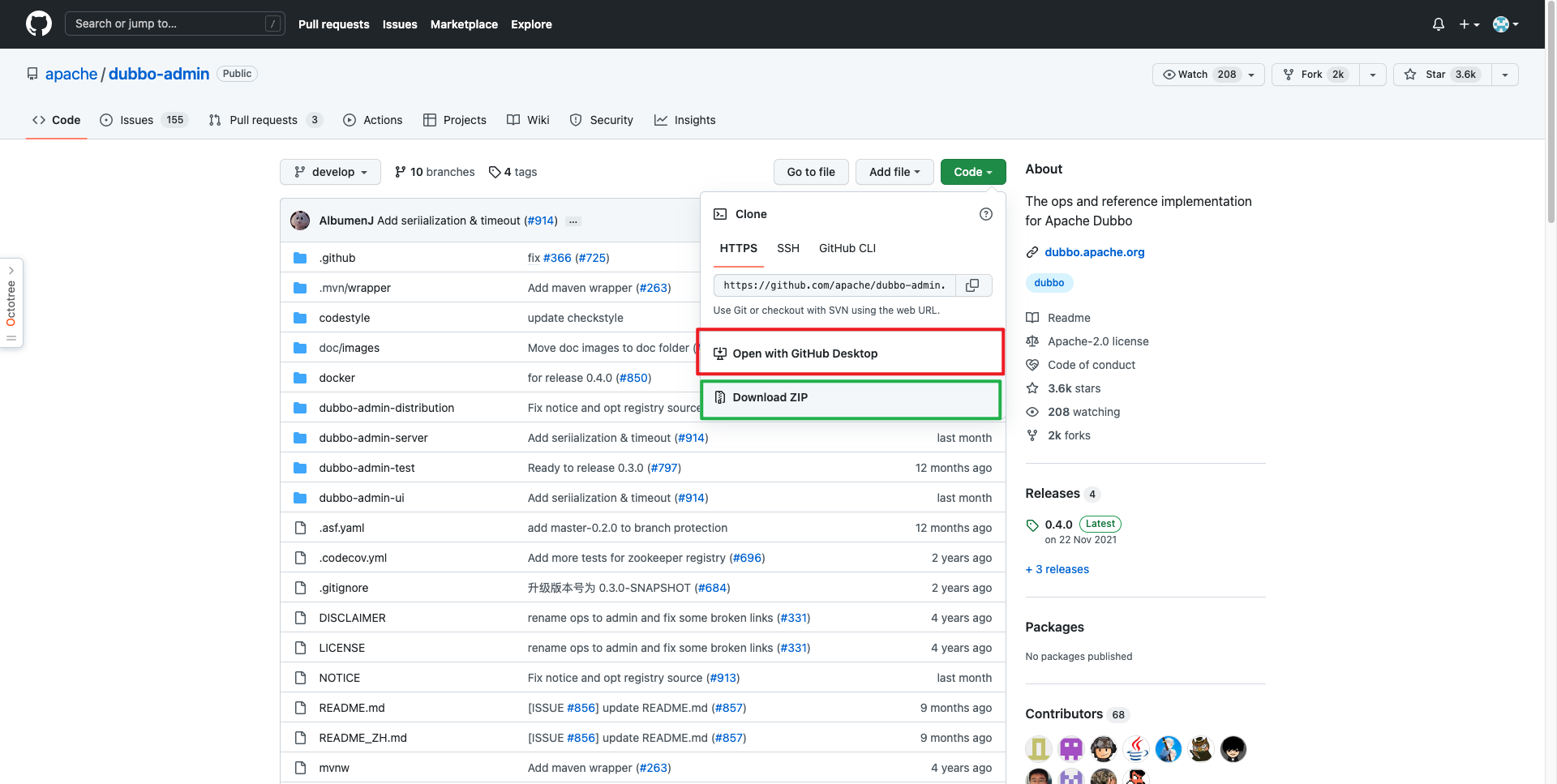Click the release 0.4.0 tag icon
Viewport: 1557px width, 784px height.
pos(1032,525)
